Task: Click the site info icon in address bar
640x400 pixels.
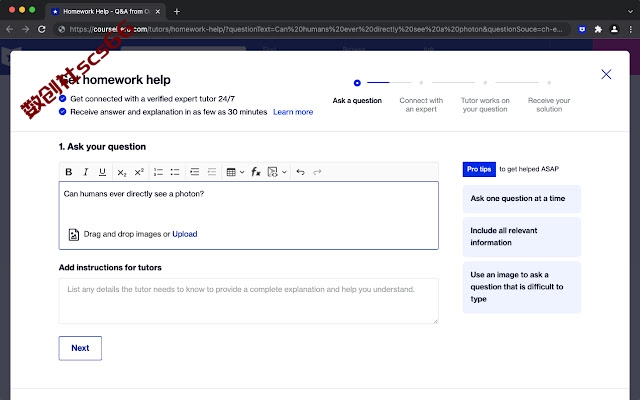Action: click(x=62, y=29)
